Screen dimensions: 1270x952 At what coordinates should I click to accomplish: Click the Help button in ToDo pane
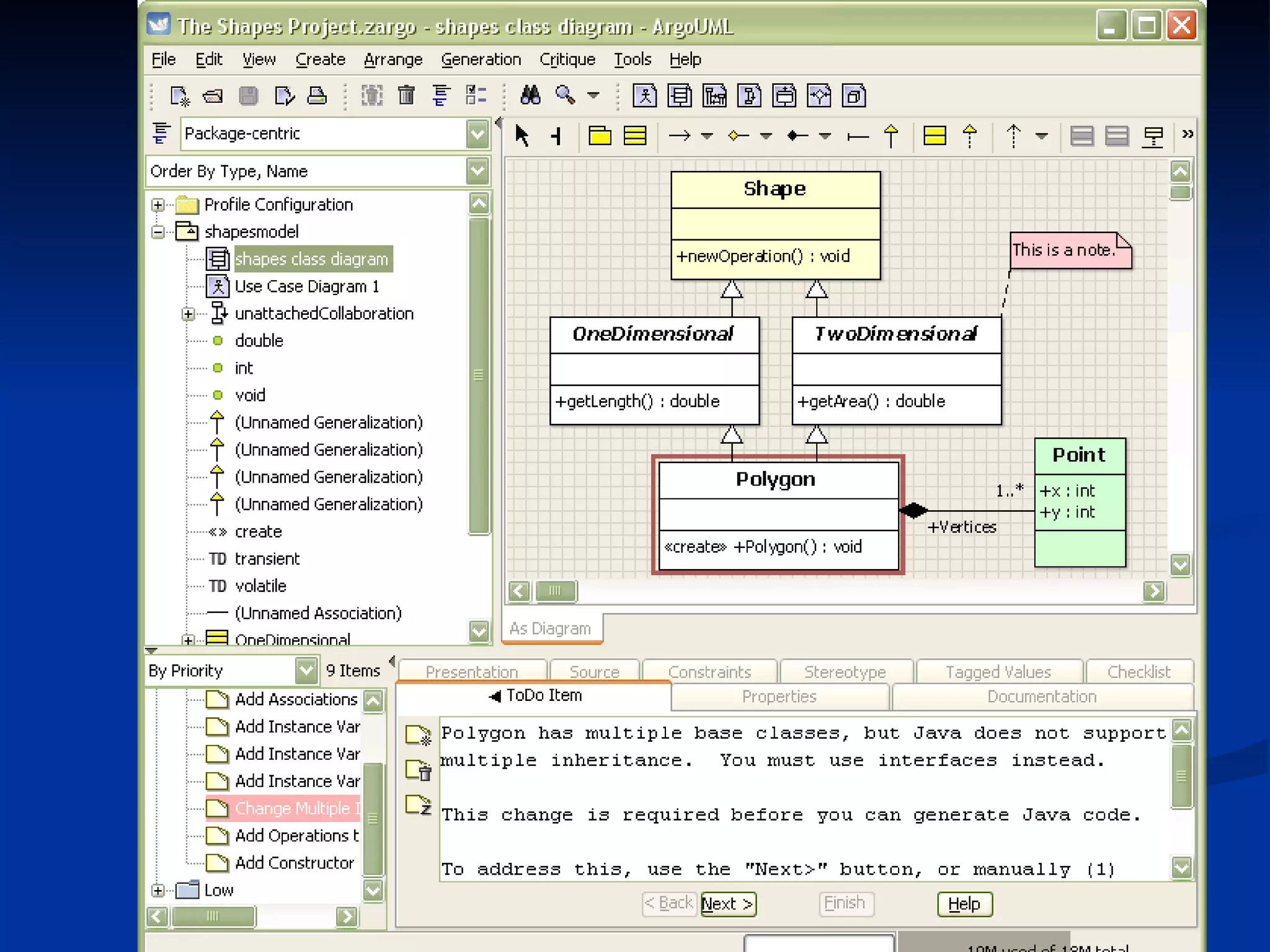[964, 904]
